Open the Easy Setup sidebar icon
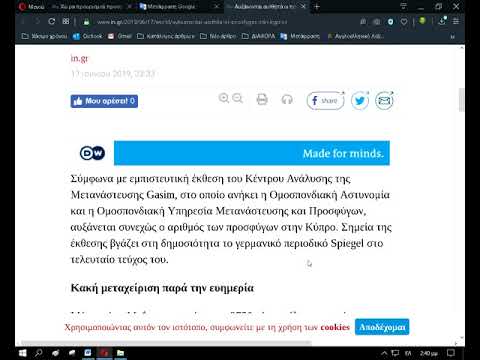Screen dimensions: 480x360 [x=456, y=22]
